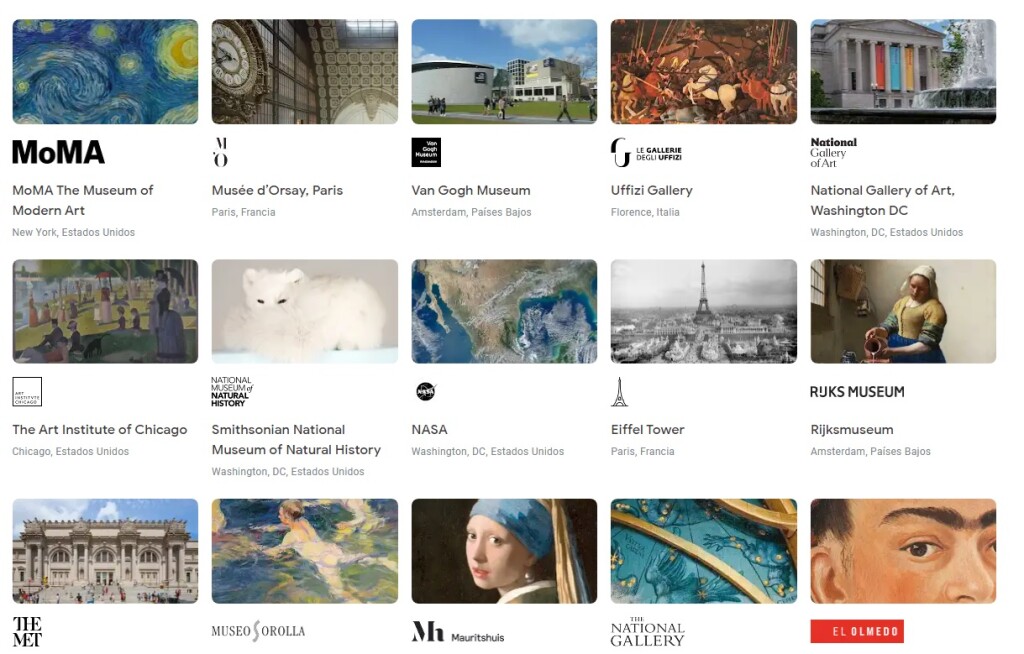Click the red El Olmedo logo

tap(857, 631)
